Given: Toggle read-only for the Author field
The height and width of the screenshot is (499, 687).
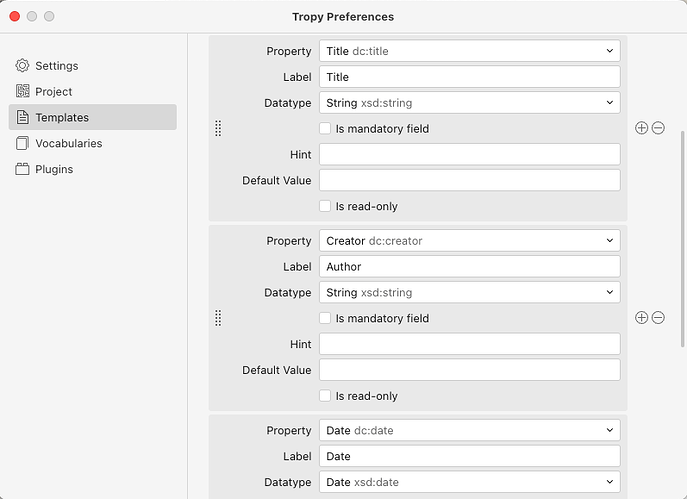Looking at the screenshot, I should [325, 396].
